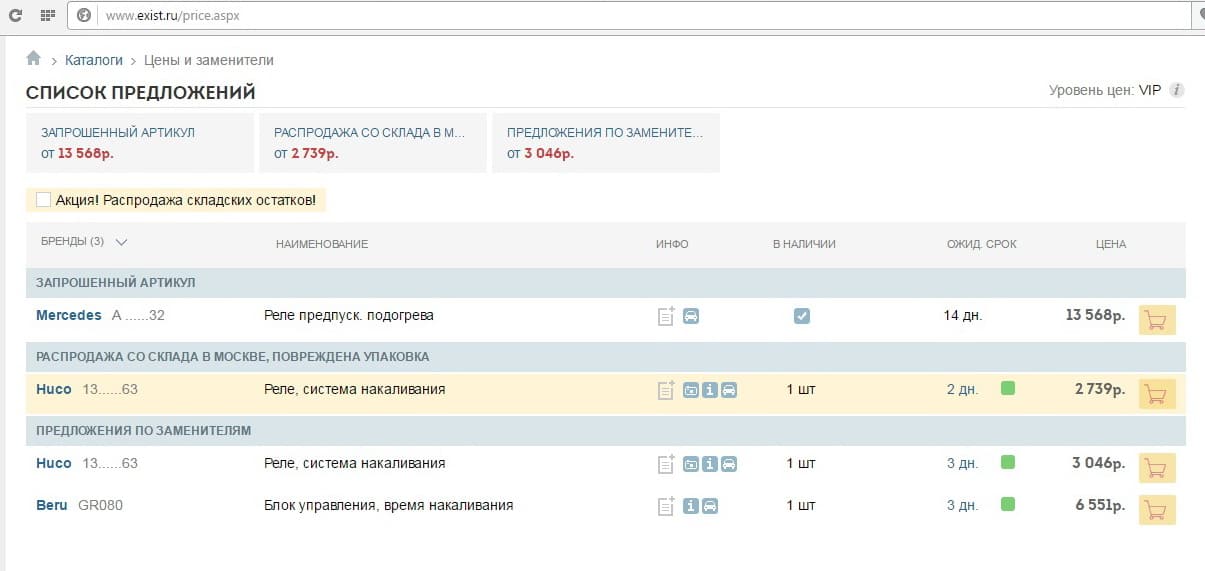Open the browser apps grid icon
1205x571 pixels.
[47, 16]
